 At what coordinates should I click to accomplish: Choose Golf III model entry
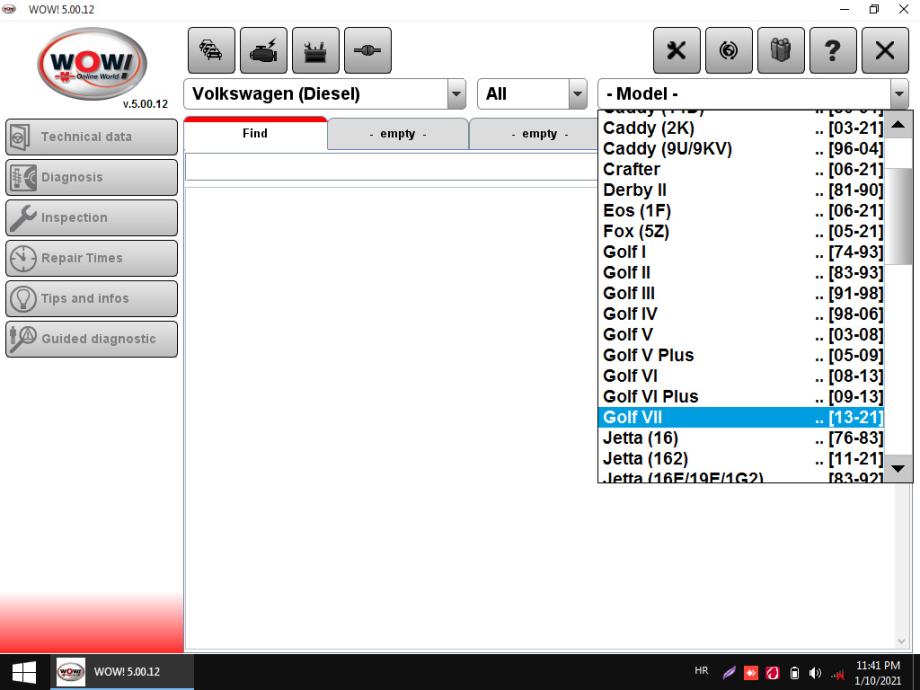tap(742, 293)
